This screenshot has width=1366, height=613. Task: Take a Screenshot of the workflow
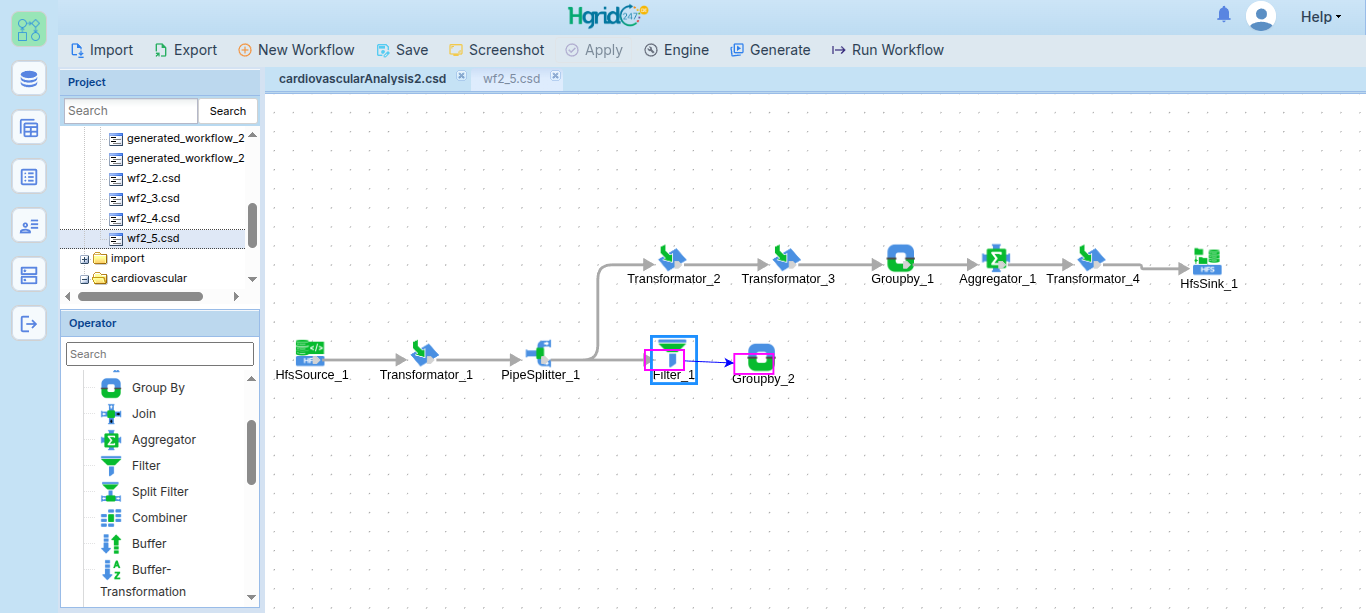point(496,50)
